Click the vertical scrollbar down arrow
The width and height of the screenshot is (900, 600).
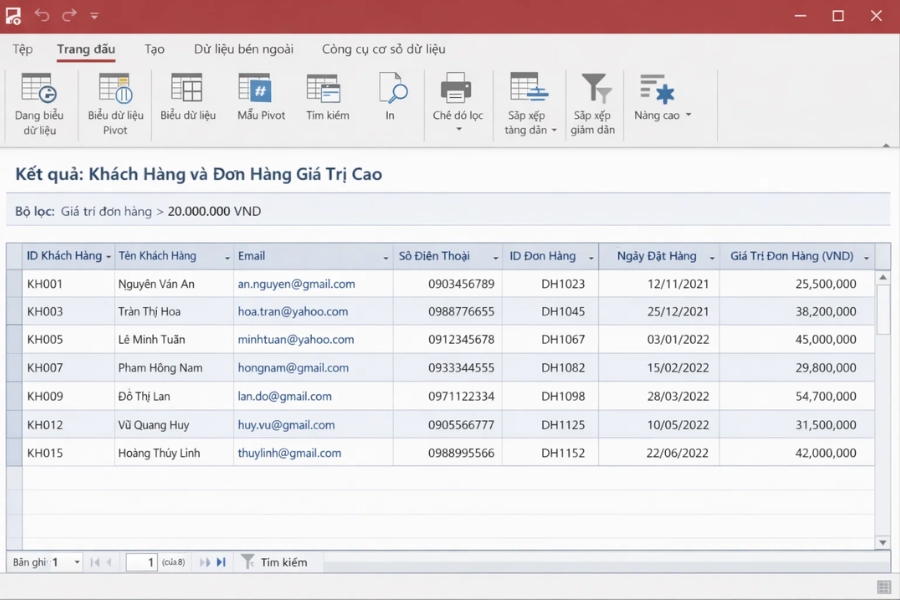(882, 542)
